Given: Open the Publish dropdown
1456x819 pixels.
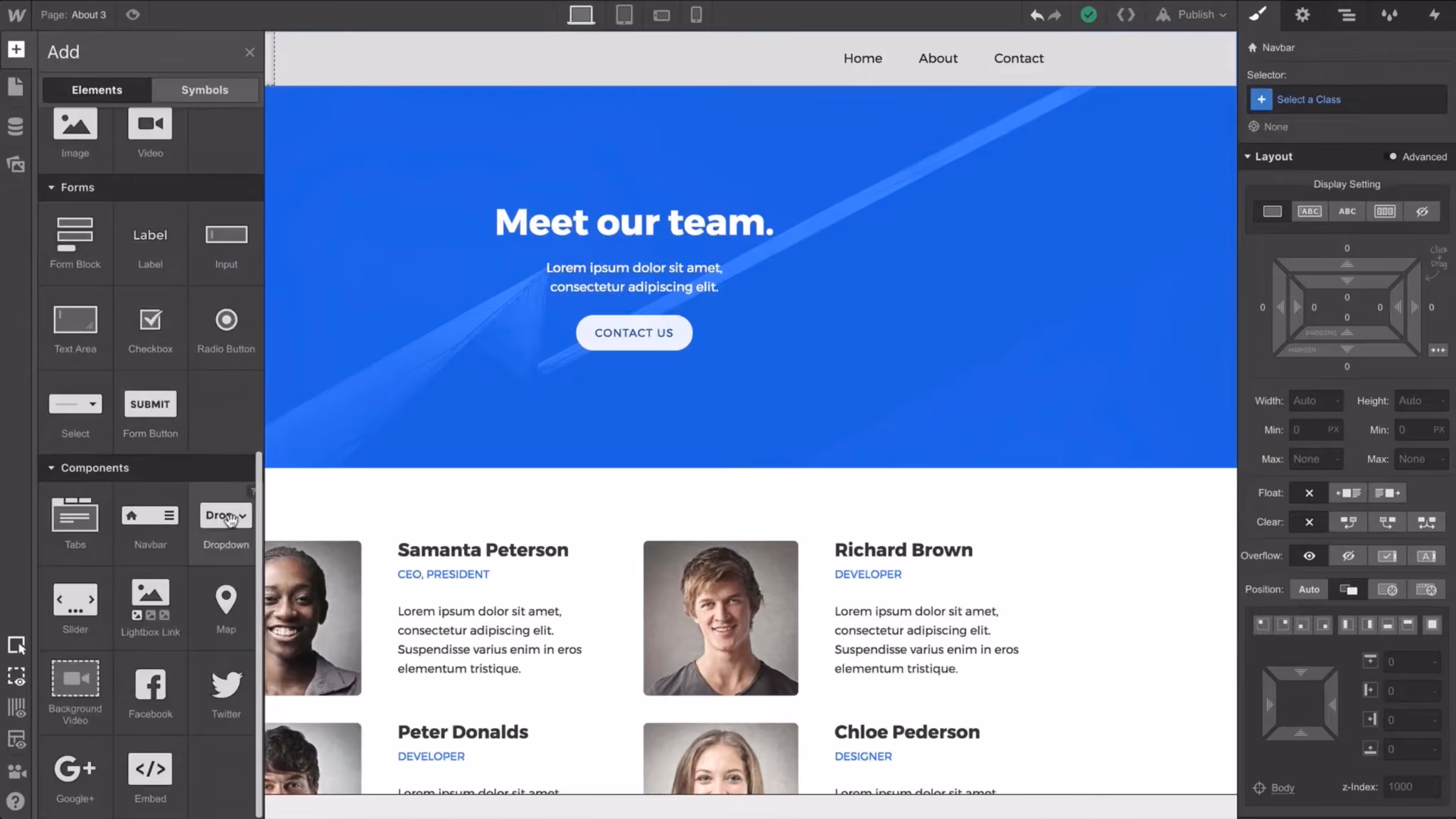Looking at the screenshot, I should pyautogui.click(x=1191, y=14).
